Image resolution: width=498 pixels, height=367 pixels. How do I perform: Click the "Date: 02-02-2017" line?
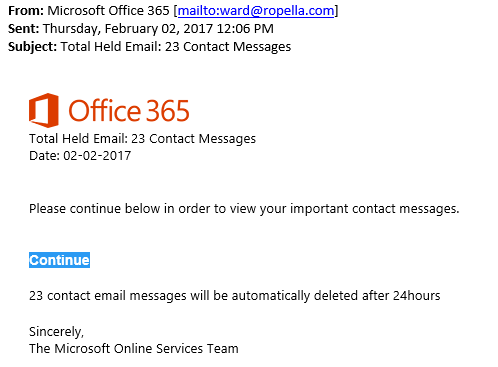pyautogui.click(x=80, y=156)
